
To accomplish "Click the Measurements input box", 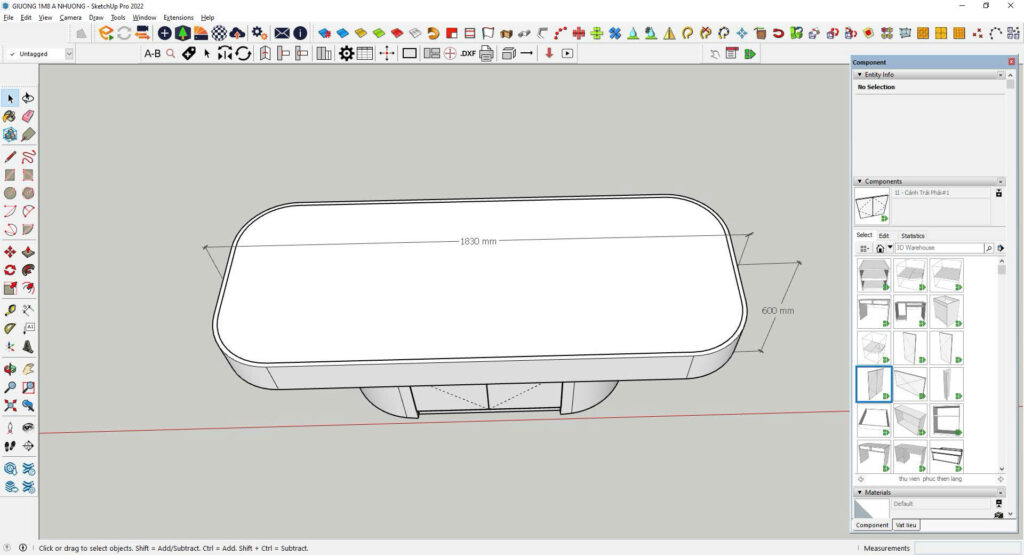I will [x=967, y=548].
